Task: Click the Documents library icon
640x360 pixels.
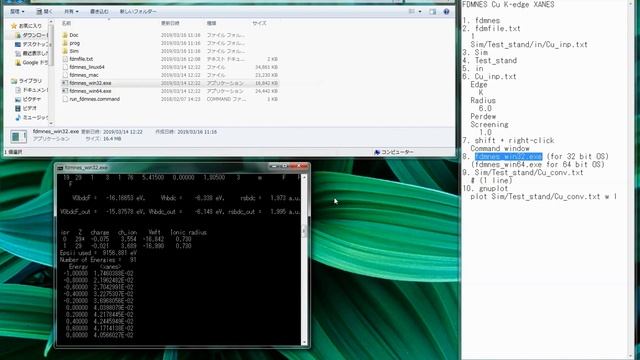Action: (x=18, y=90)
